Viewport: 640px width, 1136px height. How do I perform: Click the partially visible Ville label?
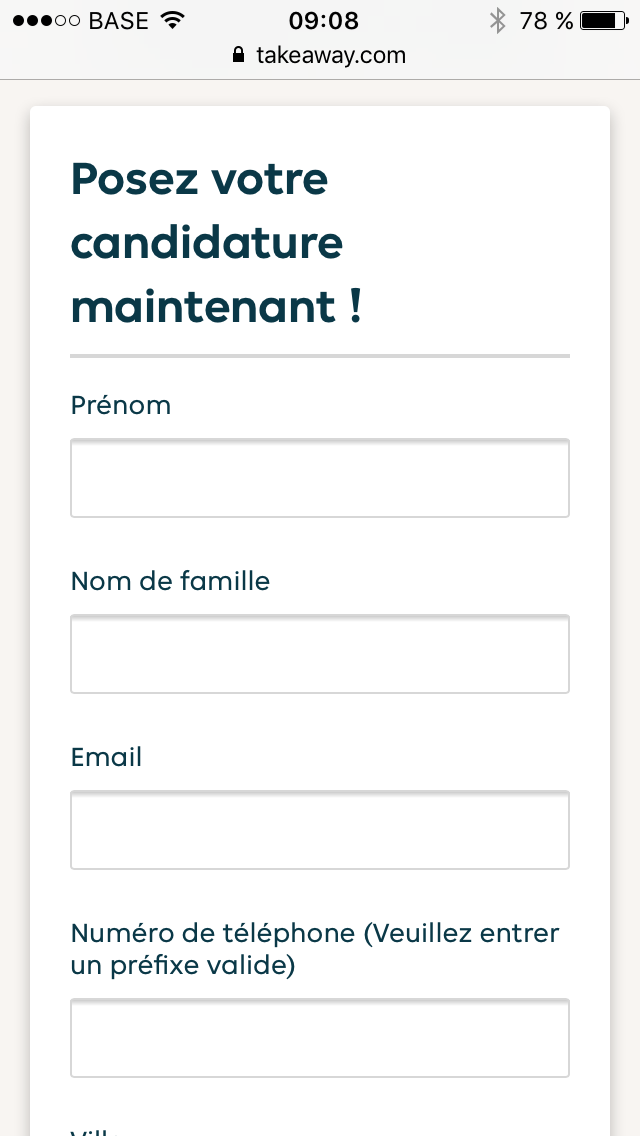click(95, 1132)
